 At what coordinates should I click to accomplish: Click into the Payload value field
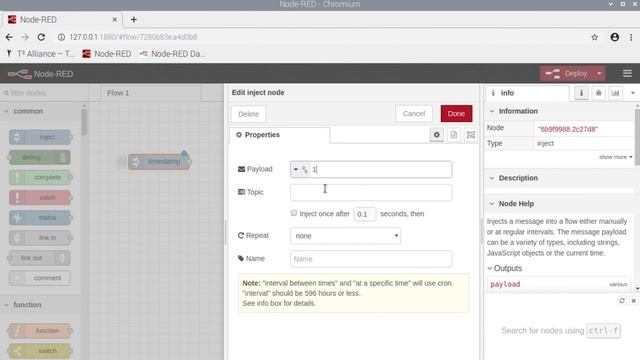pos(380,169)
